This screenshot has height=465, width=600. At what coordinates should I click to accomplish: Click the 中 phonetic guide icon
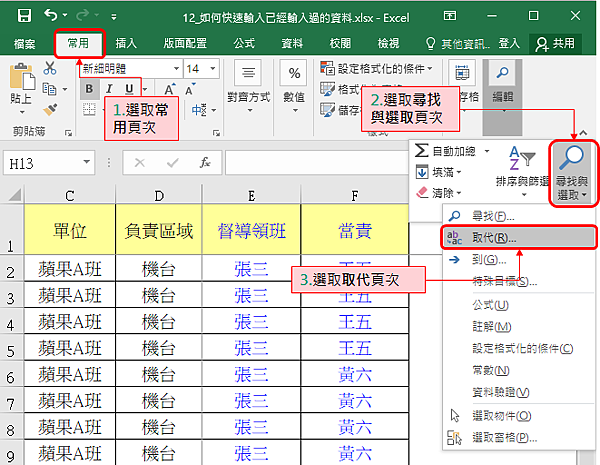click(x=199, y=110)
